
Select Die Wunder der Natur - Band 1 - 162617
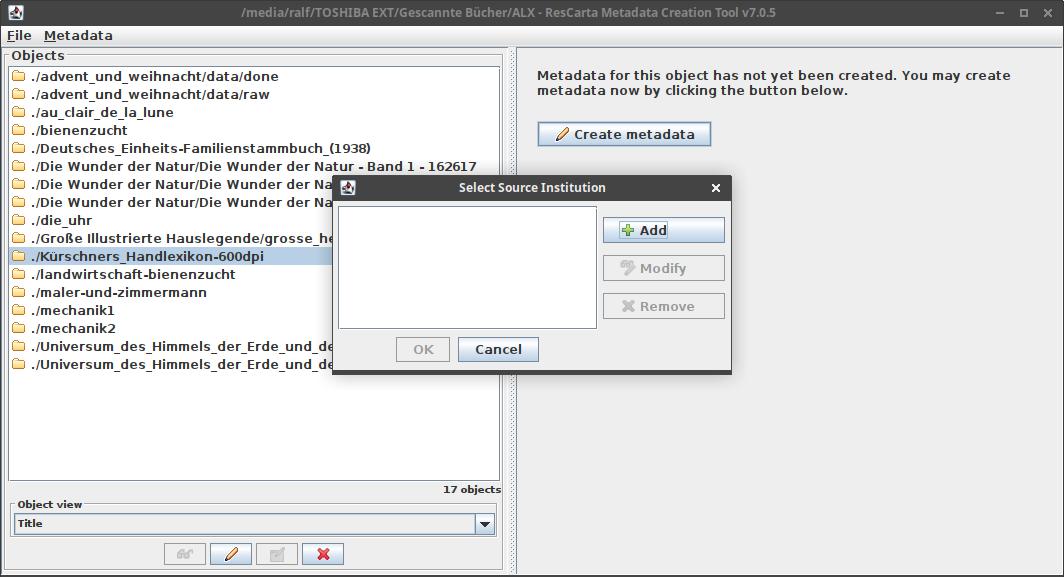pyautogui.click(x=254, y=166)
